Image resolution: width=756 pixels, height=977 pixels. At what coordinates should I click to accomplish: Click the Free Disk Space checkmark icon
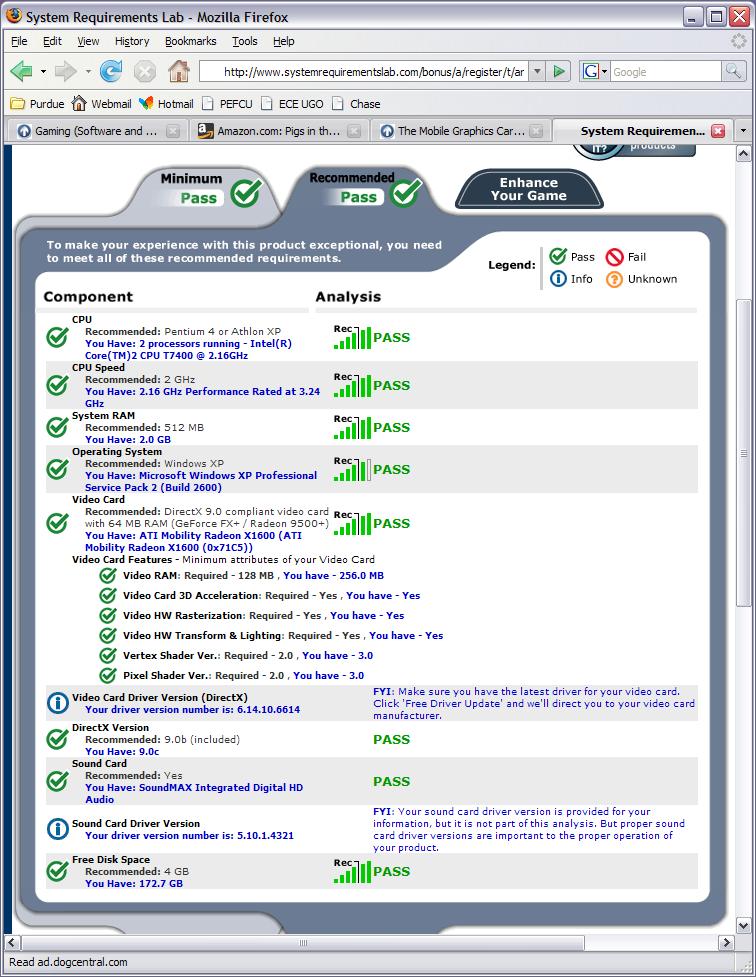(58, 871)
